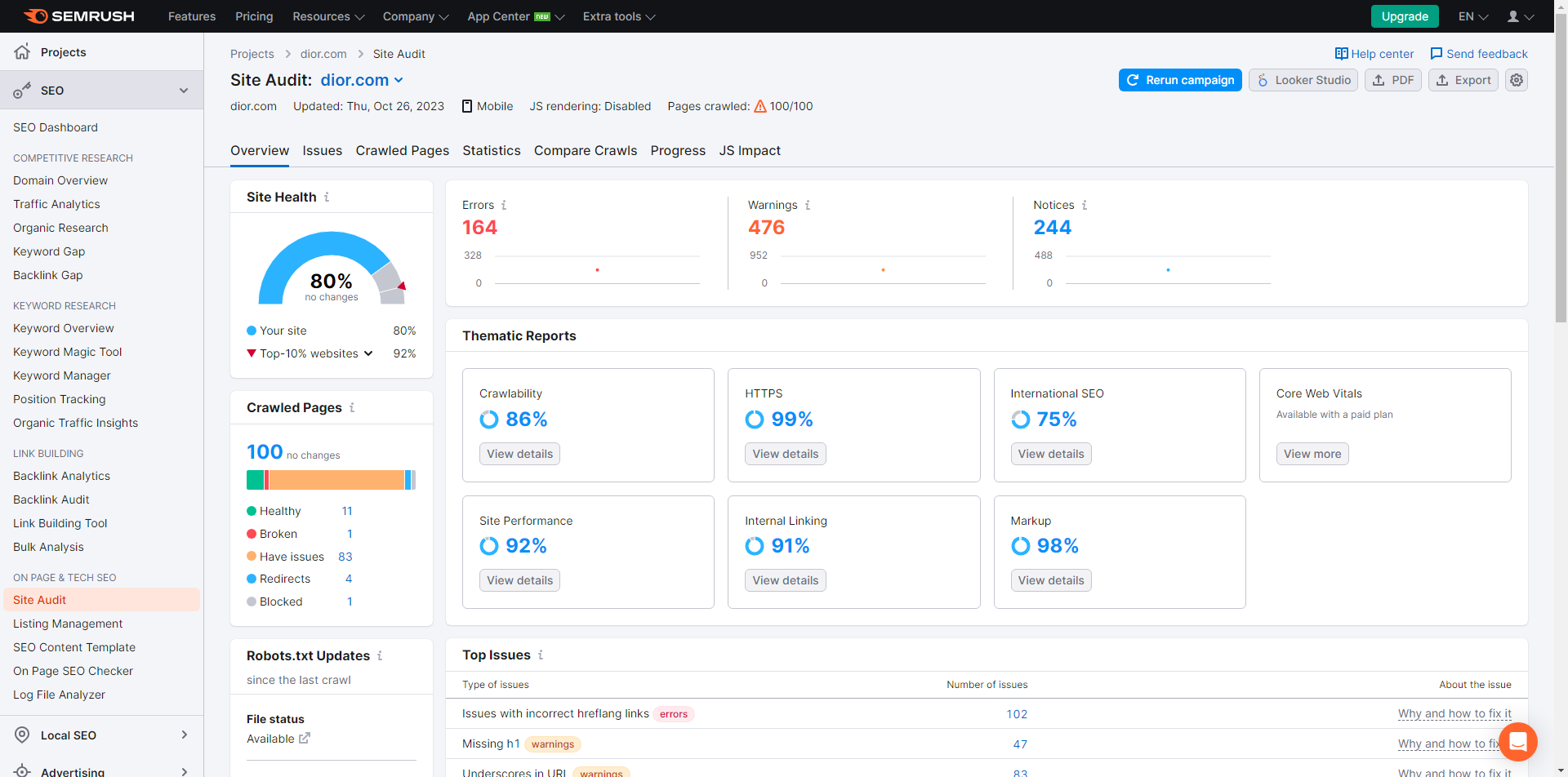Open the chat support bubble
The width and height of the screenshot is (1568, 777).
click(1518, 742)
